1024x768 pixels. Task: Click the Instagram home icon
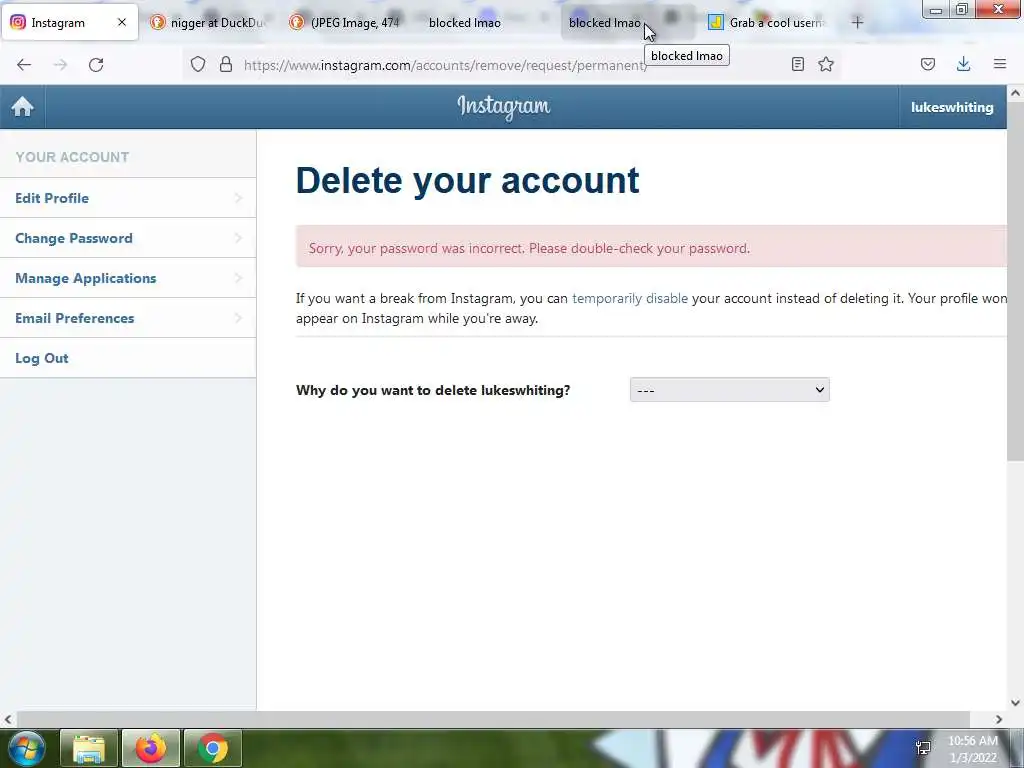click(x=22, y=106)
